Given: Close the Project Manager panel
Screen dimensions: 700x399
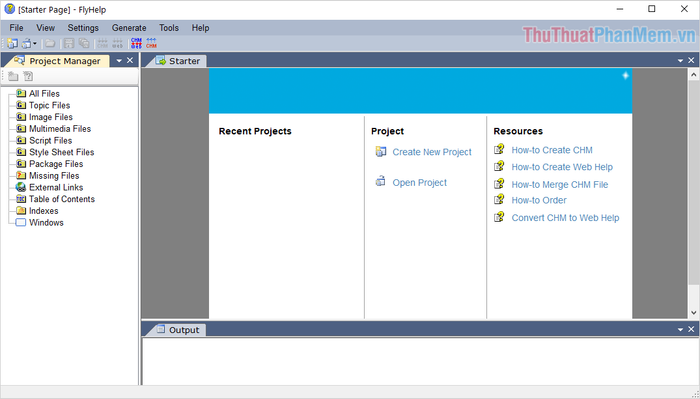Looking at the screenshot, I should point(130,60).
